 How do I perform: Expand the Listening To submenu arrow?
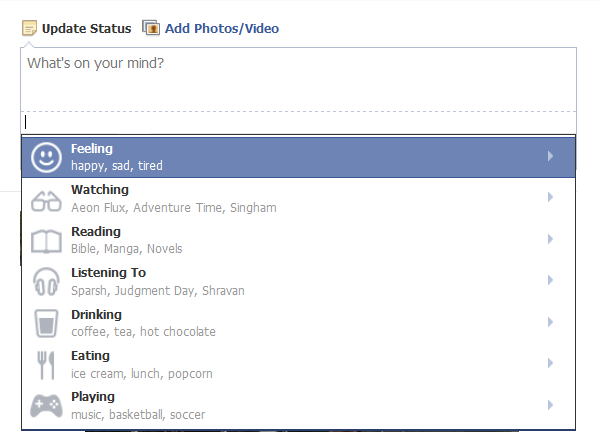pos(550,280)
